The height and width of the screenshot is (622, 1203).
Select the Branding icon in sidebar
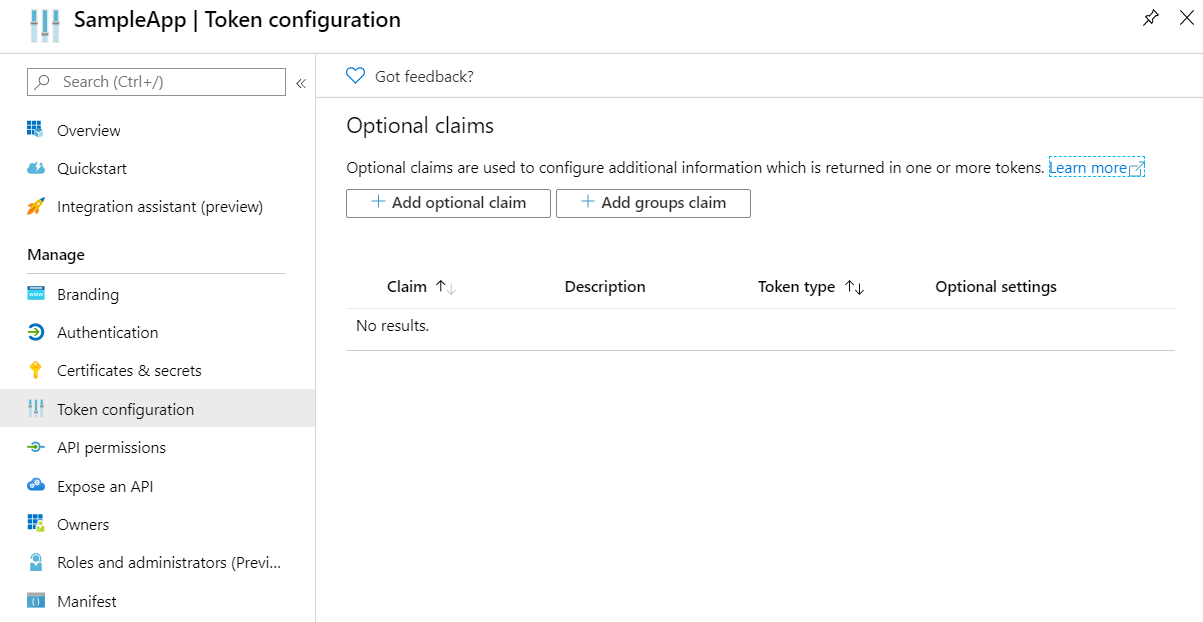(38, 294)
